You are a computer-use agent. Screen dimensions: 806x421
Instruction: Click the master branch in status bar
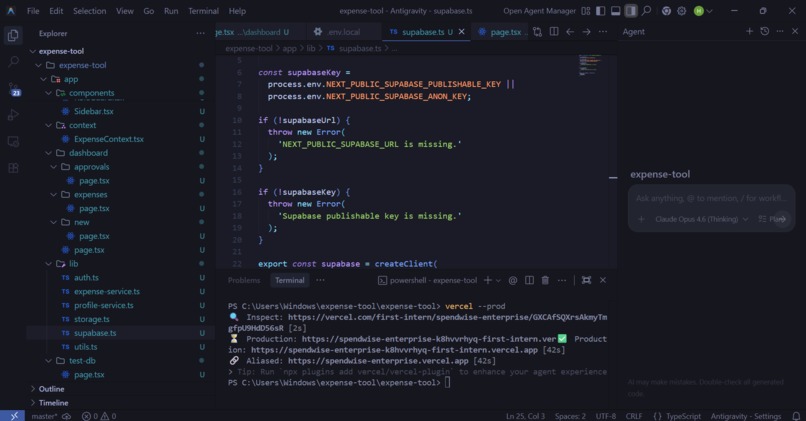[x=44, y=416]
